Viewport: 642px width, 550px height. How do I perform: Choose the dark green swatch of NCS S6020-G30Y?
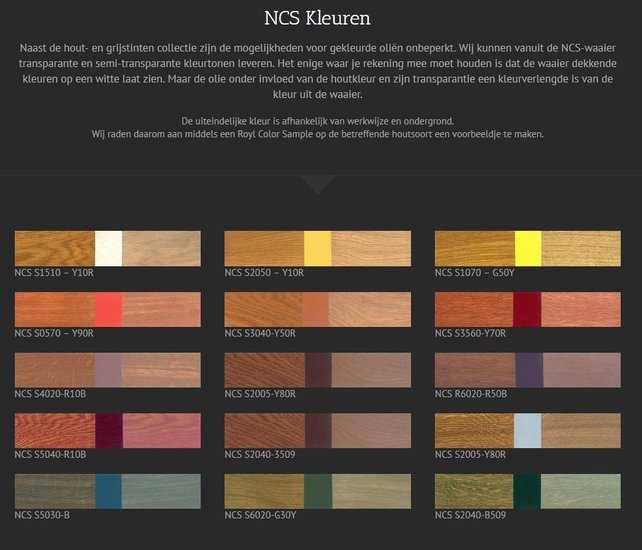point(317,491)
